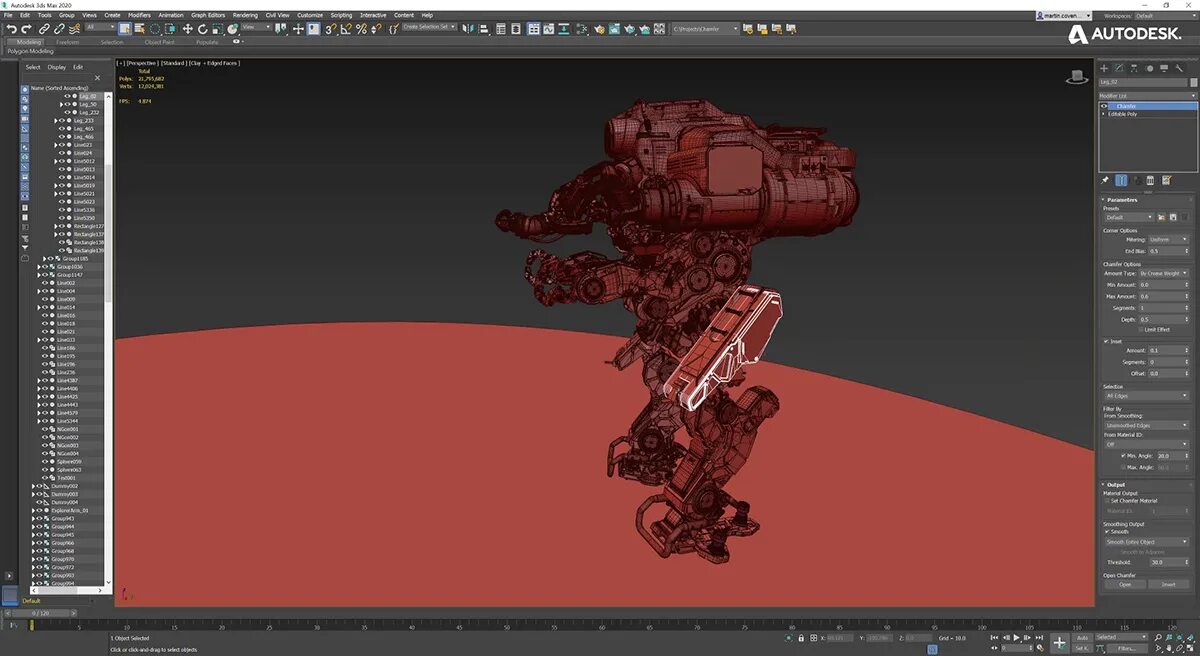Screen dimensions: 1200x656
Task: Open the Create tab in the command panel
Action: pyautogui.click(x=1104, y=68)
